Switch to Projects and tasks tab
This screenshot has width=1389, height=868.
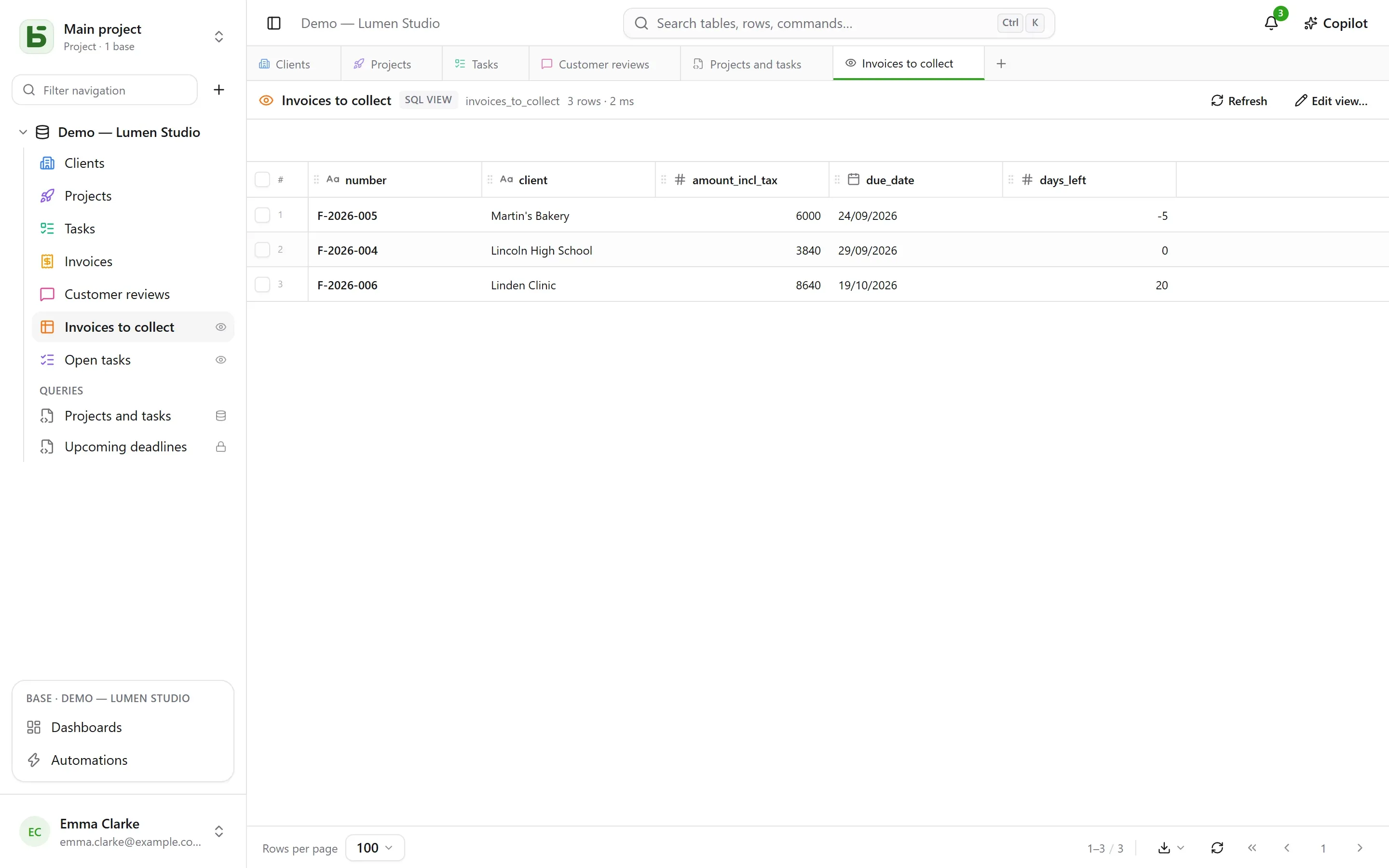(756, 64)
